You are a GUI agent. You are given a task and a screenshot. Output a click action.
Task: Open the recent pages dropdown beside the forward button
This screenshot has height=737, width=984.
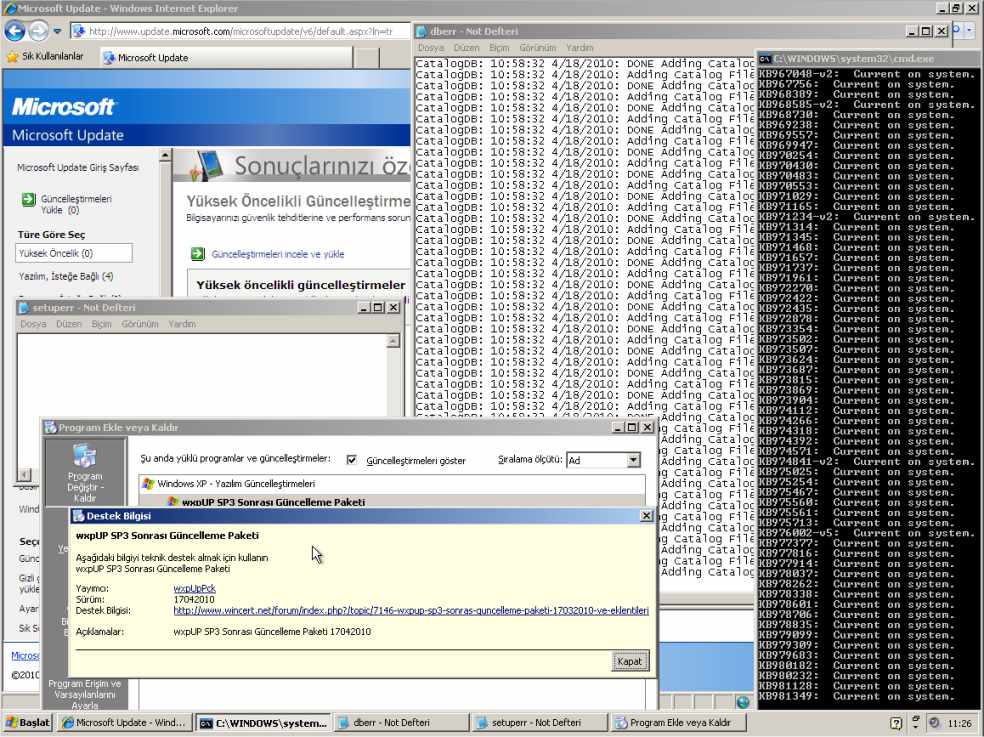[x=57, y=31]
